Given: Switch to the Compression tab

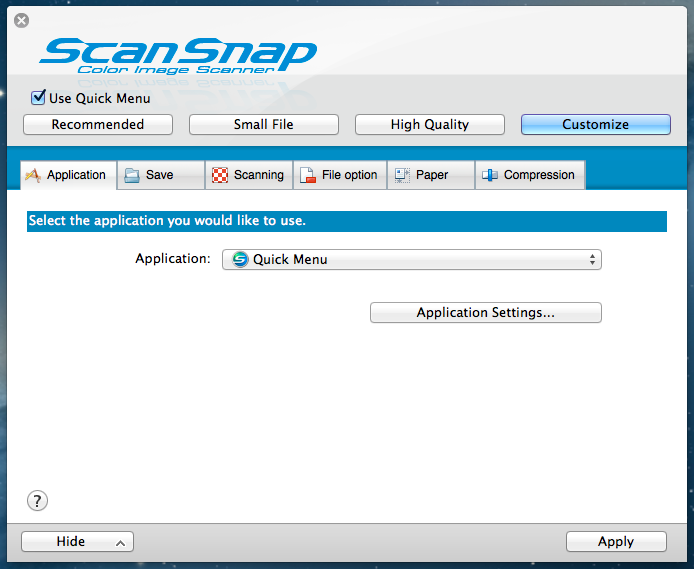Looking at the screenshot, I should tap(530, 175).
